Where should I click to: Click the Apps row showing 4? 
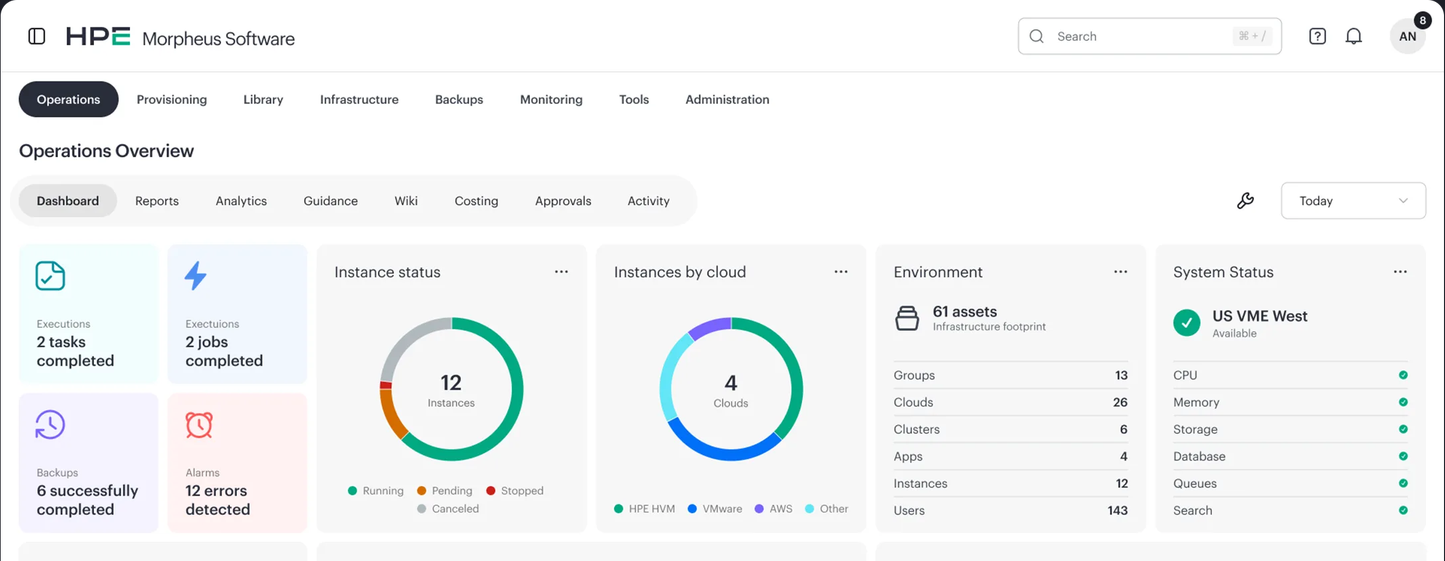pyautogui.click(x=1011, y=456)
